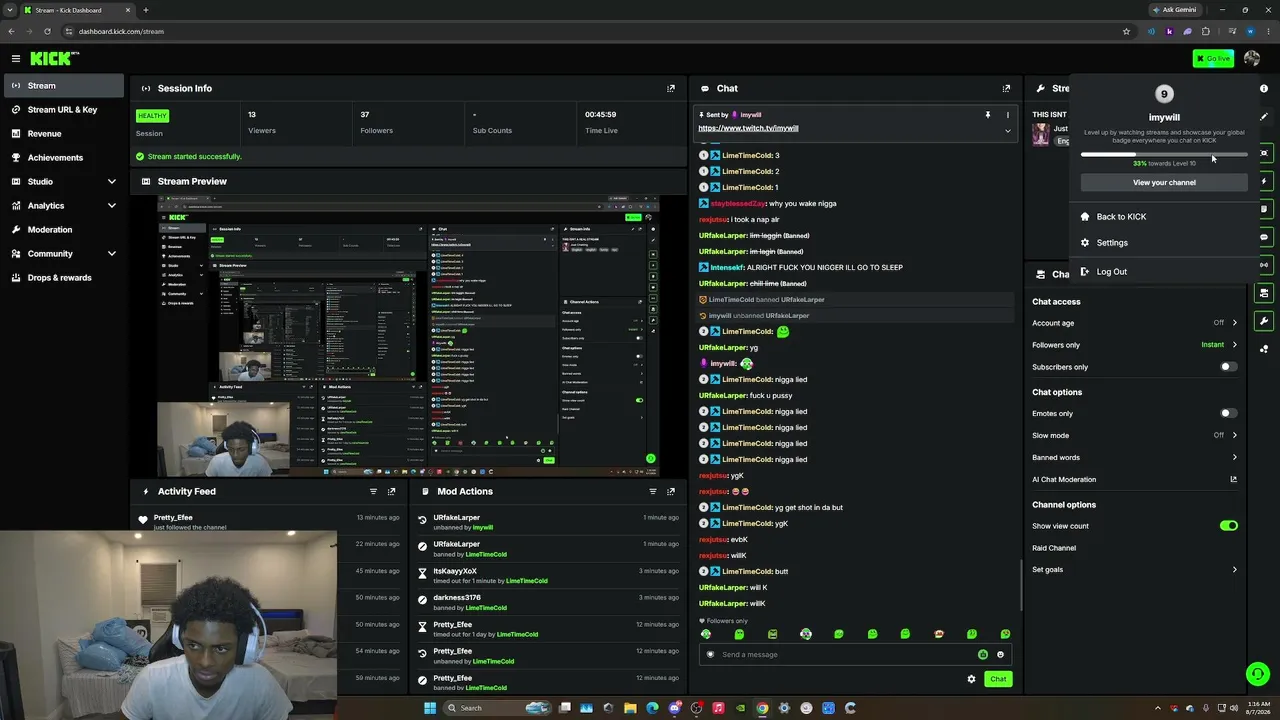Click the wrench icon in right sidebar
1280x720 pixels.
[x=1264, y=321]
